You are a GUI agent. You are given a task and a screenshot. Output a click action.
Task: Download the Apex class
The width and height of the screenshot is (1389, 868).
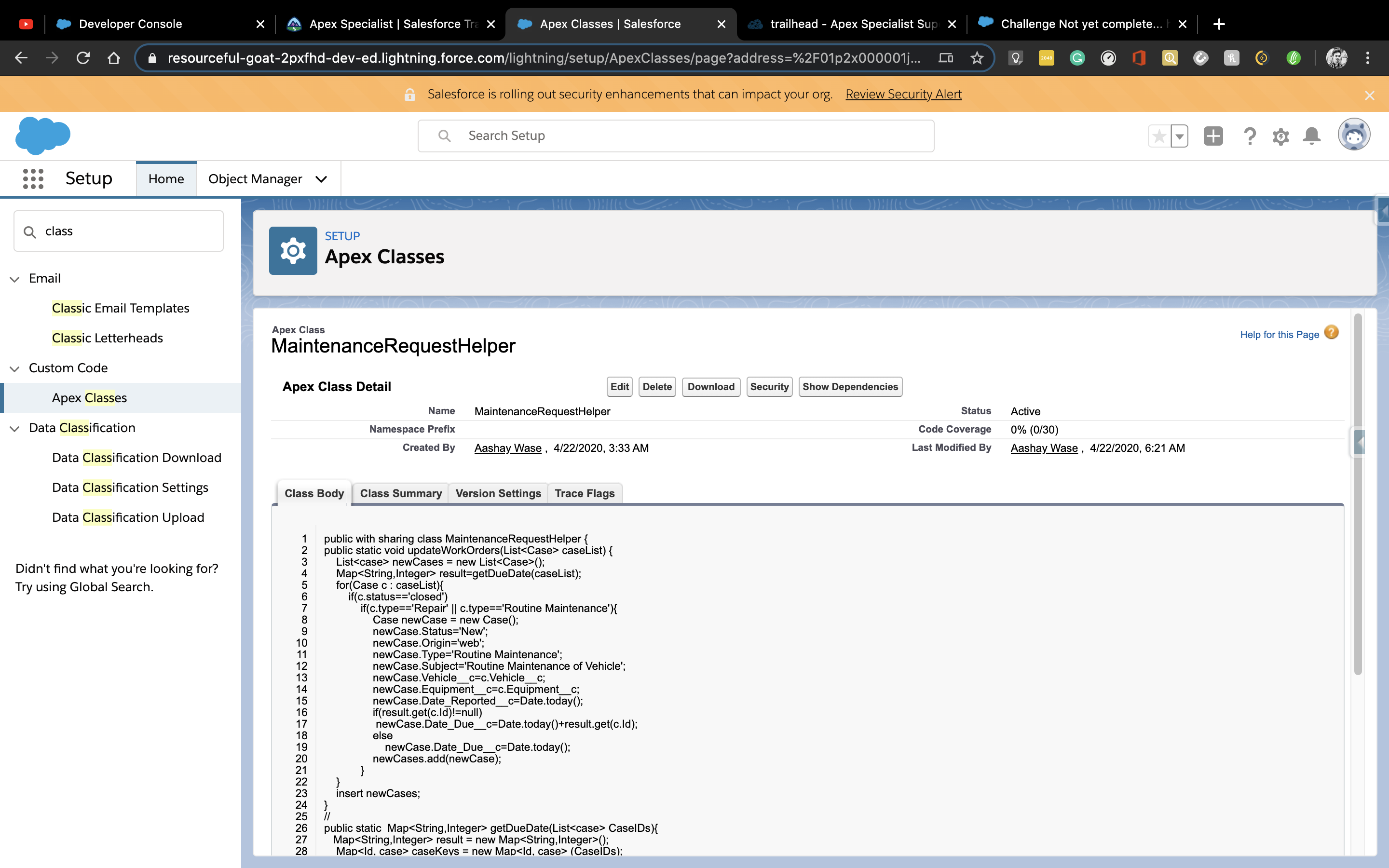coord(711,387)
